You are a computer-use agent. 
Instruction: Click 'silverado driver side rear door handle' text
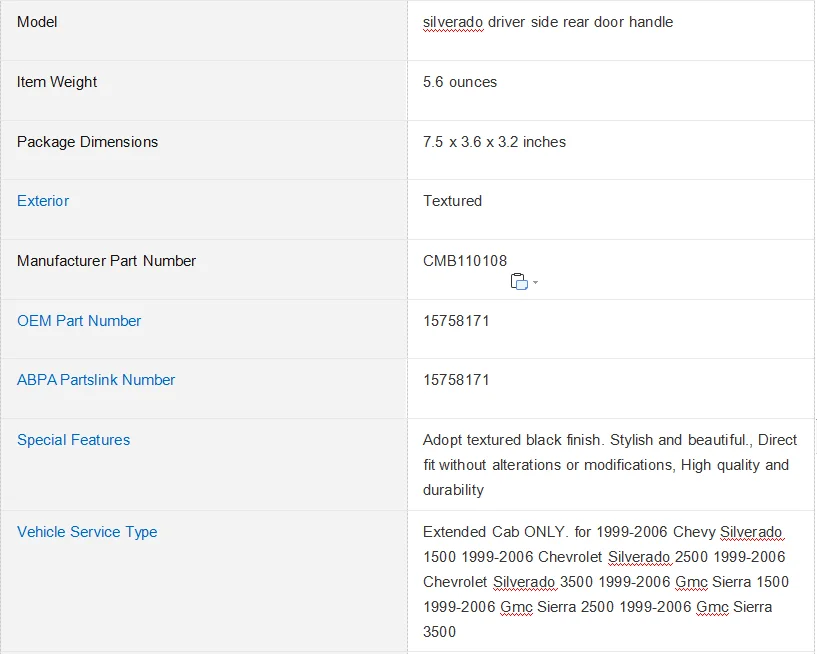(548, 22)
